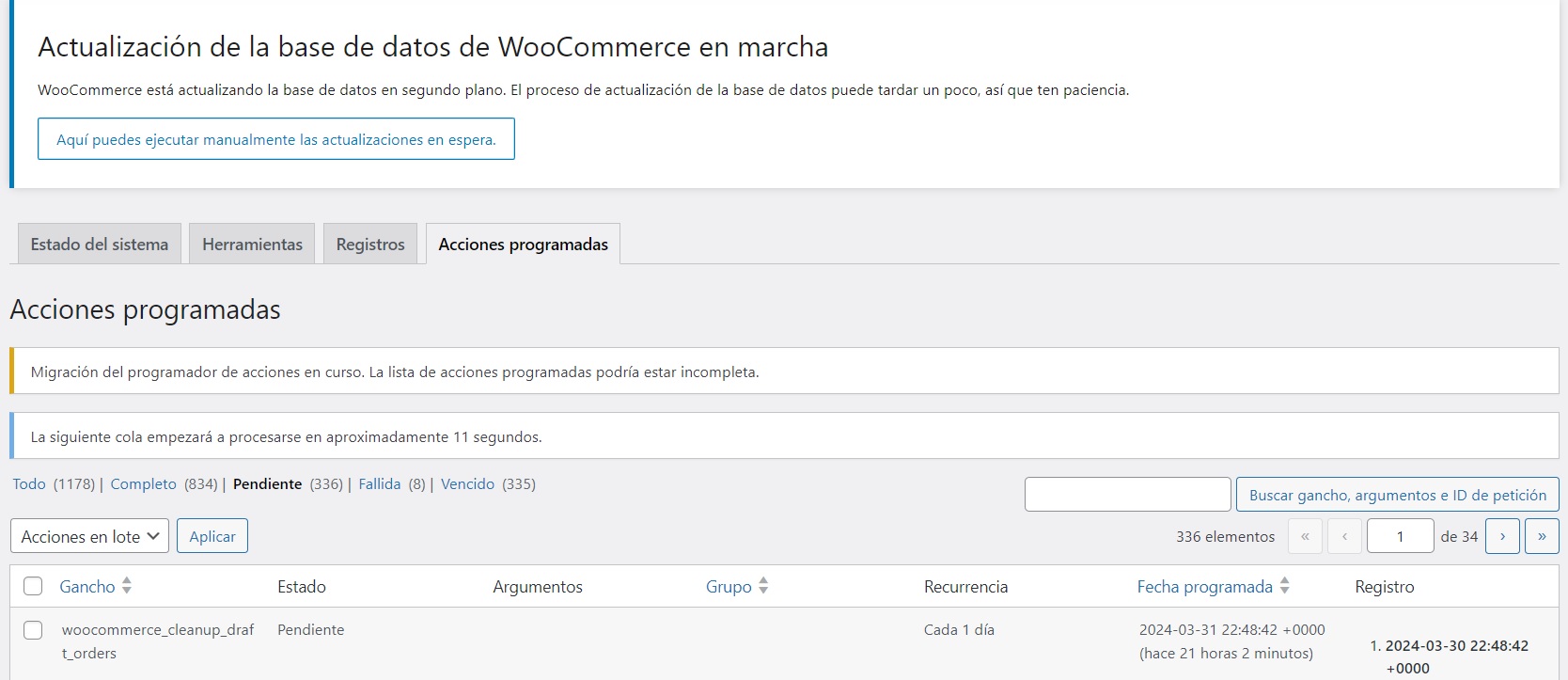Filter actions by Completo status

click(143, 483)
